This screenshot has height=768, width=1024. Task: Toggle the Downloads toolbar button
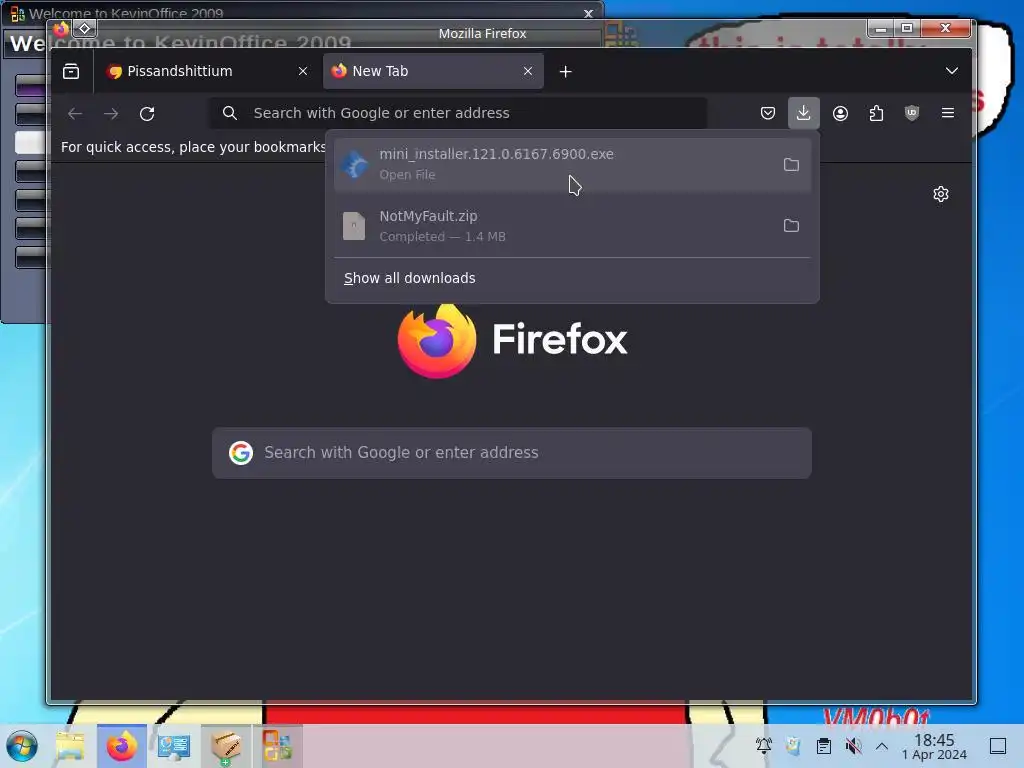803,113
